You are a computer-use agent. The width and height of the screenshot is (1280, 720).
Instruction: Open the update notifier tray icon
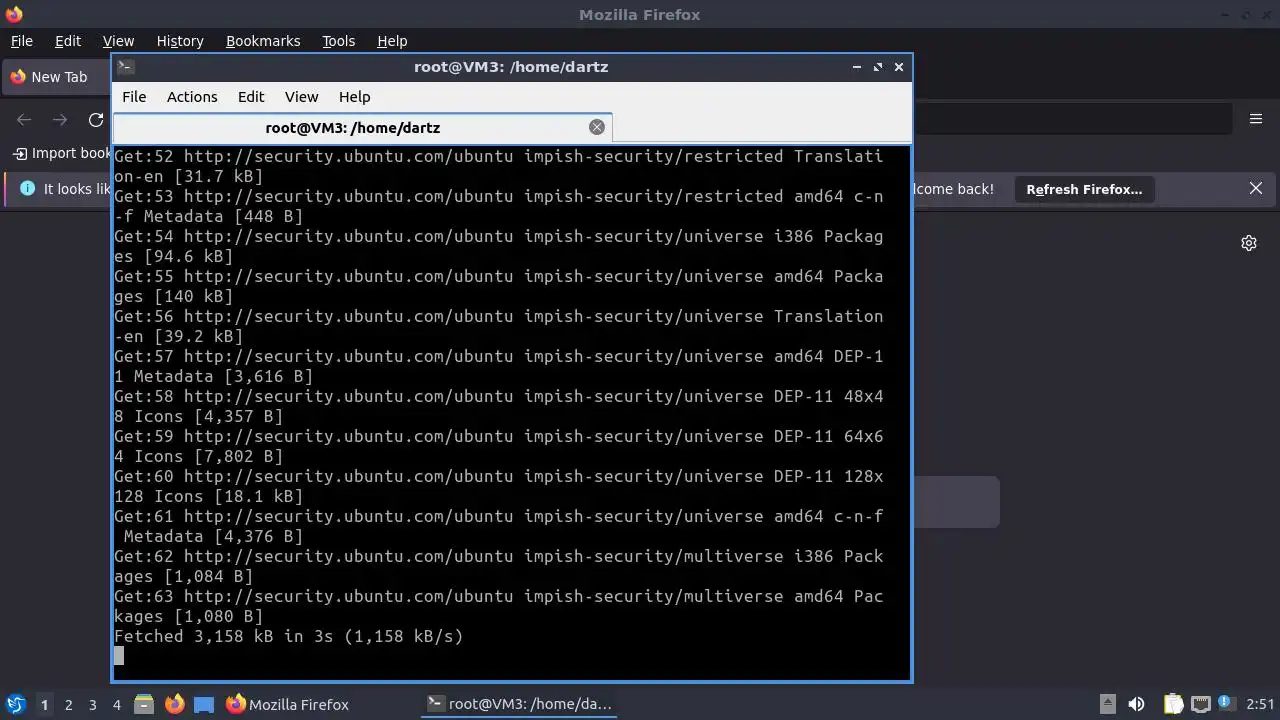click(x=1224, y=704)
